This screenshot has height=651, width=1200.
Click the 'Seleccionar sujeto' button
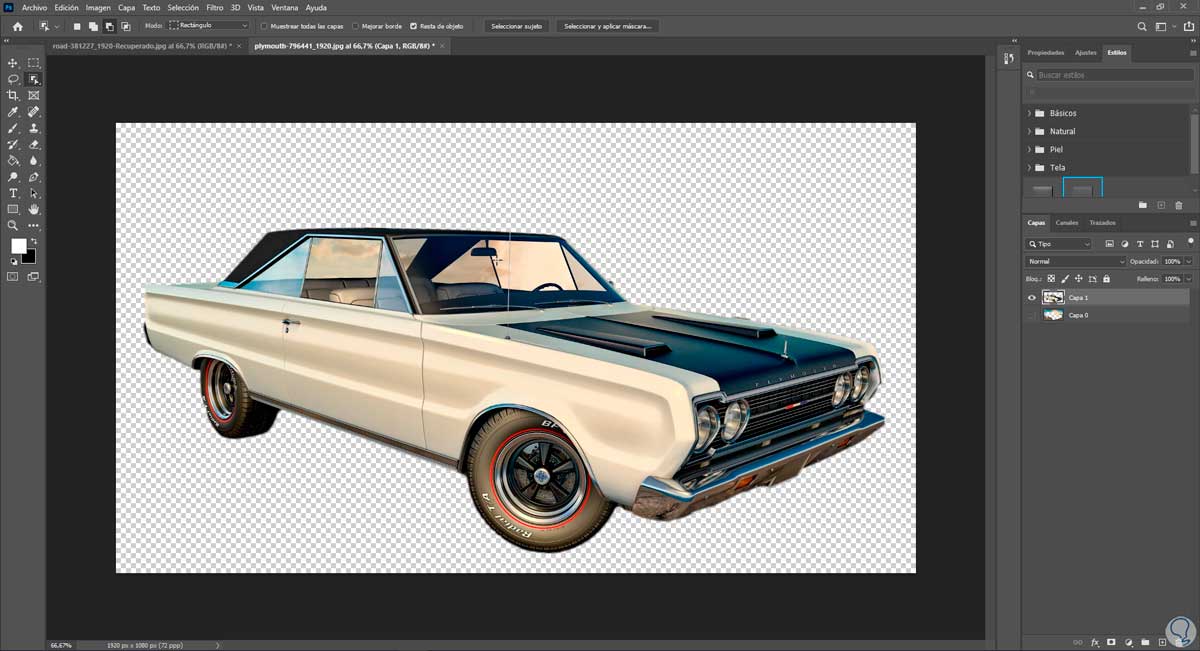pos(516,26)
